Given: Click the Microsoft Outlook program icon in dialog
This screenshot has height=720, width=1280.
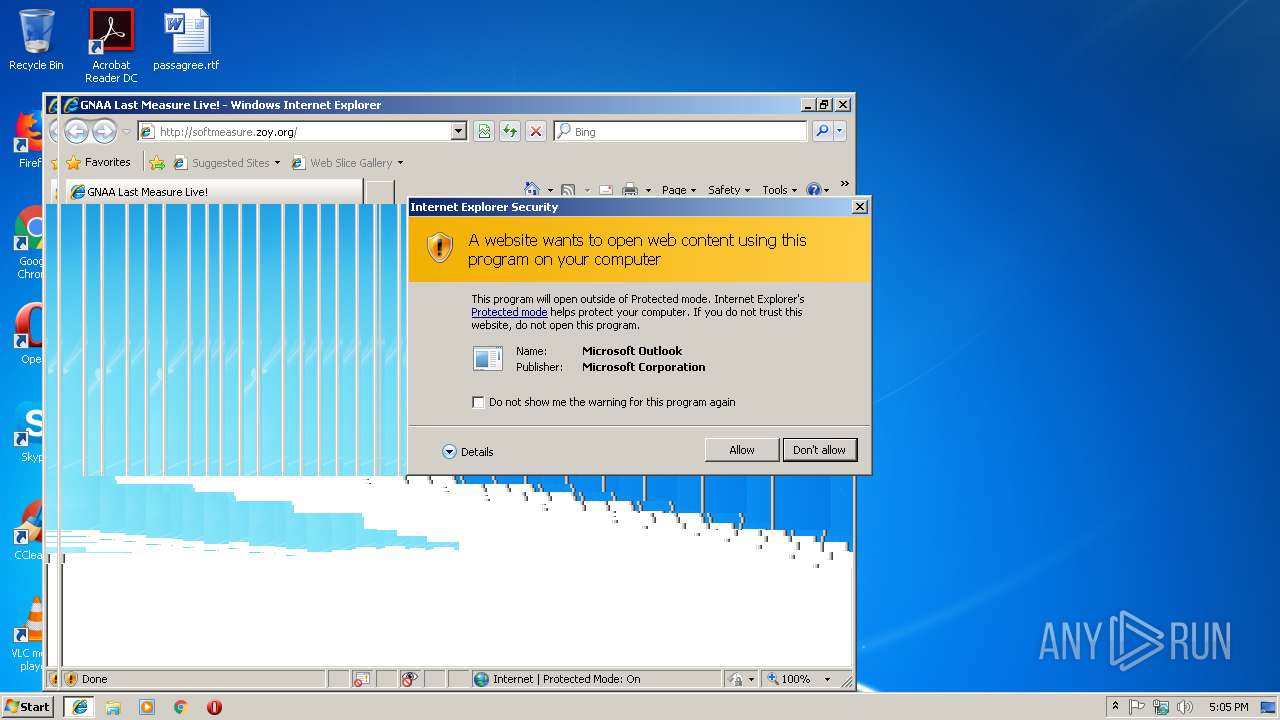Looking at the screenshot, I should point(488,358).
